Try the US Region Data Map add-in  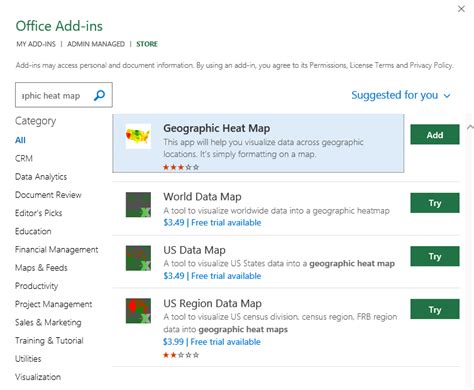pyautogui.click(x=435, y=309)
